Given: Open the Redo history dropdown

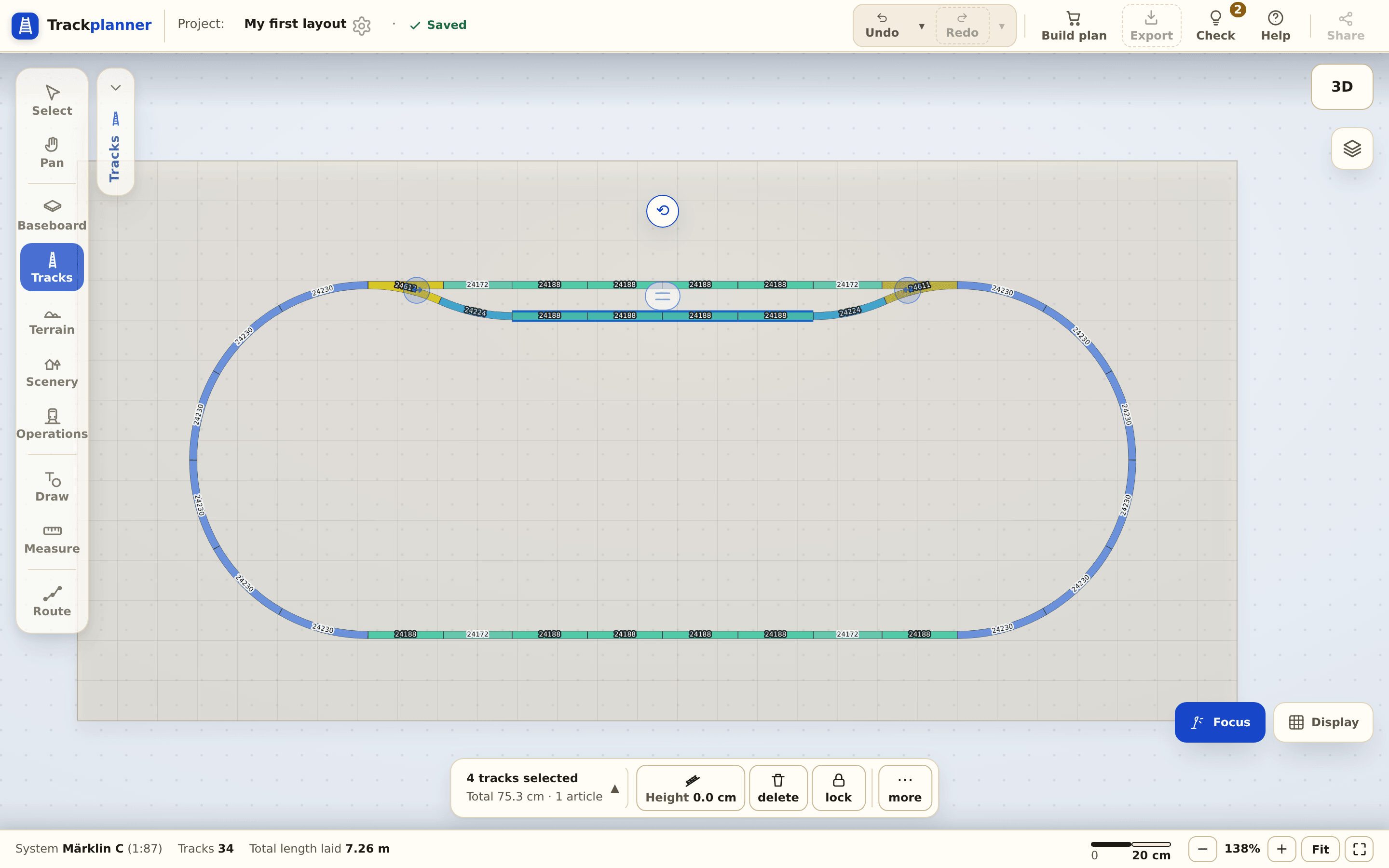Looking at the screenshot, I should pyautogui.click(x=1001, y=26).
